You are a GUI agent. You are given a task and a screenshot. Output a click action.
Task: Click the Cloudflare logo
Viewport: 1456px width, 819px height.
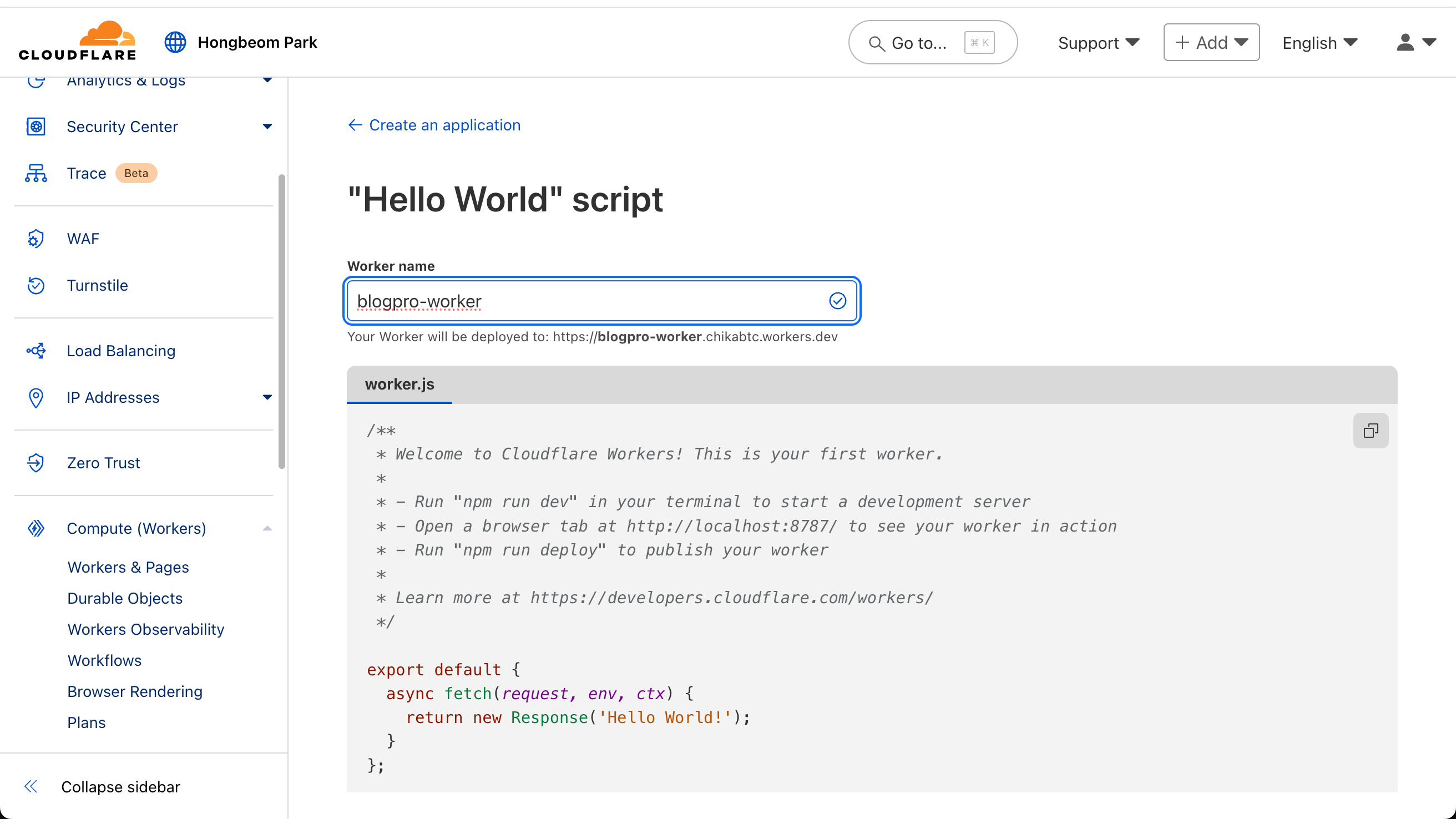coord(78,41)
